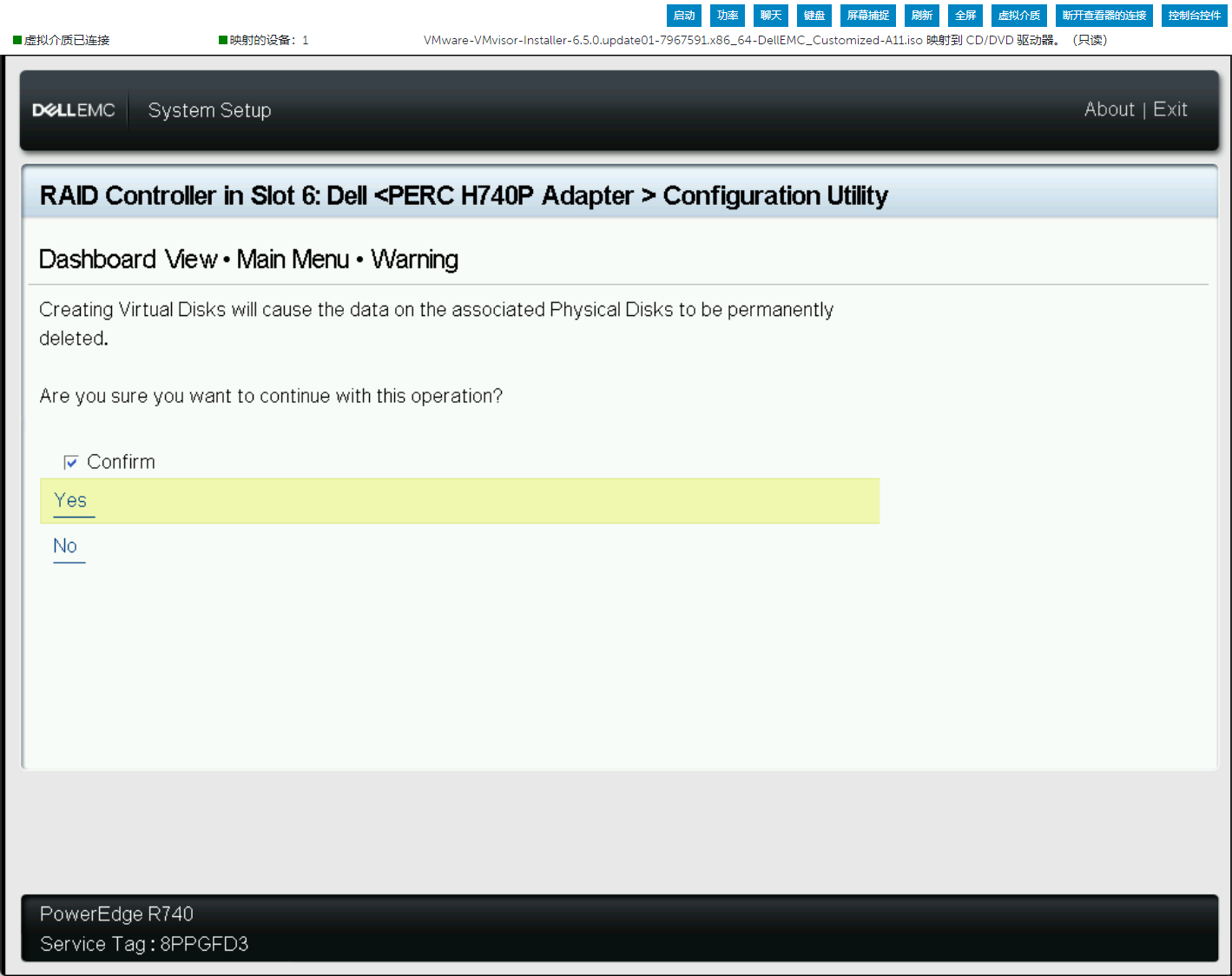
Task: Open the 聊天 (Chat) button
Action: [x=771, y=16]
